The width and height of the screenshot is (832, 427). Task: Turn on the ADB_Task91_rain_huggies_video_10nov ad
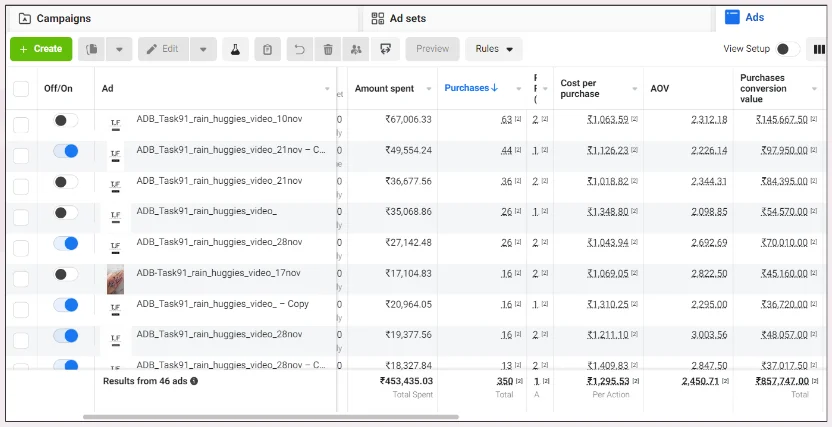tap(66, 120)
